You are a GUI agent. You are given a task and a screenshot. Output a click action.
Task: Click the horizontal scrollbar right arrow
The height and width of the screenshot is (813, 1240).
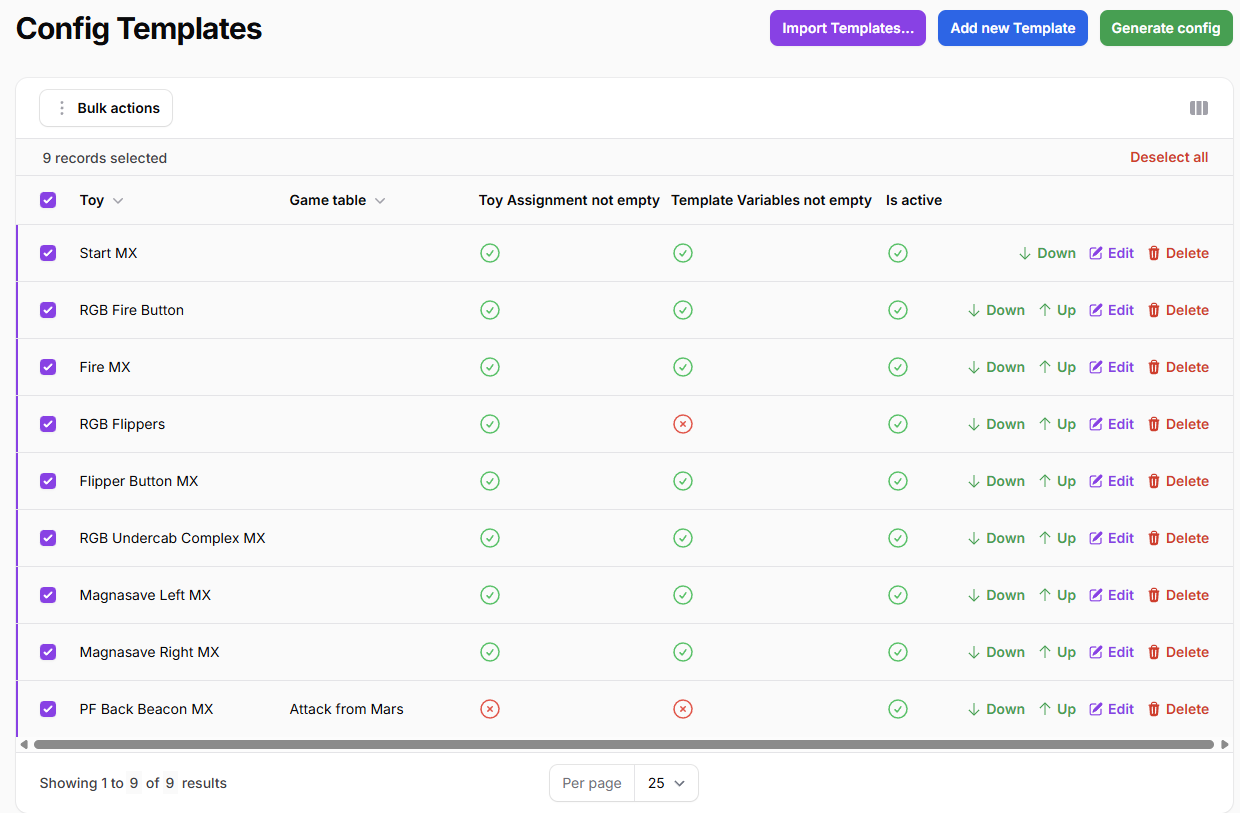(1224, 744)
